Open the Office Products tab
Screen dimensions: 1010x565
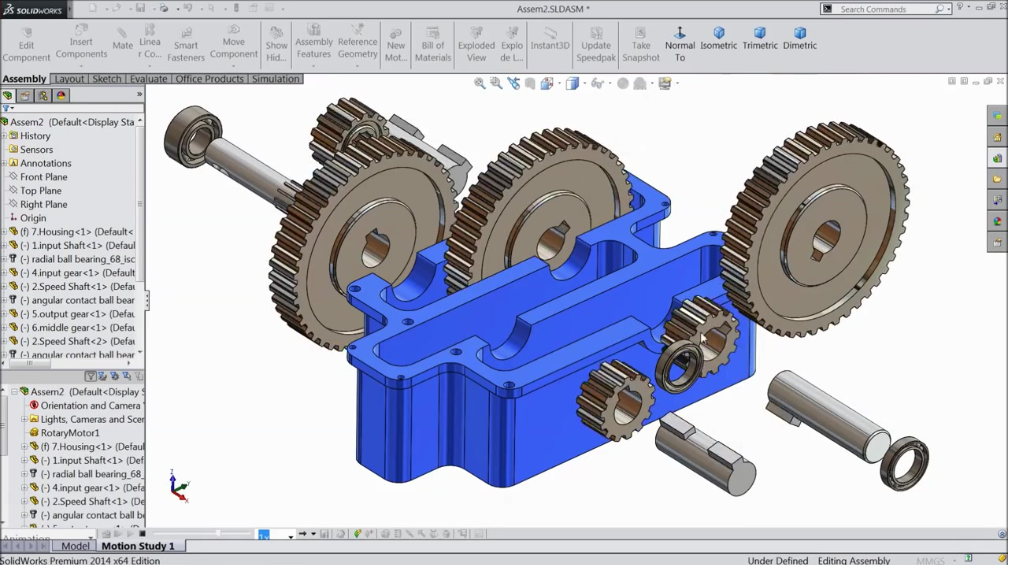209,79
